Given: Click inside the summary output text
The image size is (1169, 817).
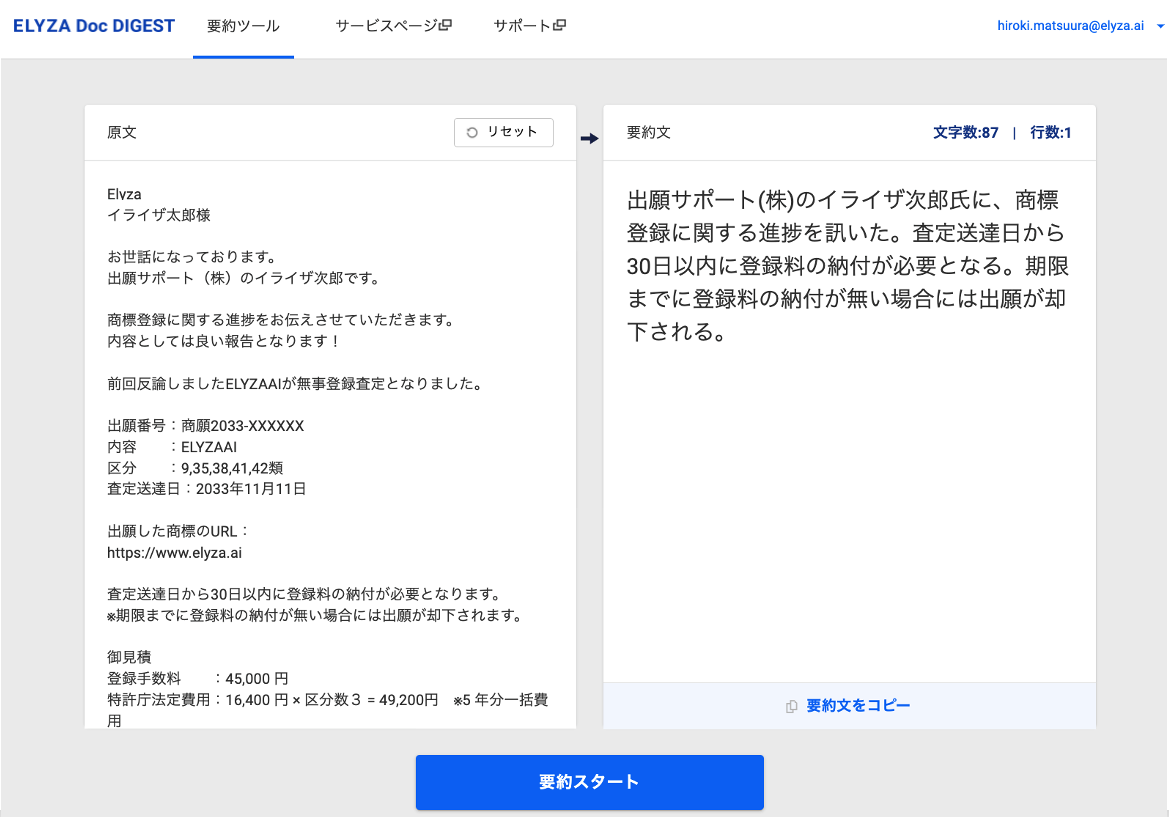Looking at the screenshot, I should [848, 265].
